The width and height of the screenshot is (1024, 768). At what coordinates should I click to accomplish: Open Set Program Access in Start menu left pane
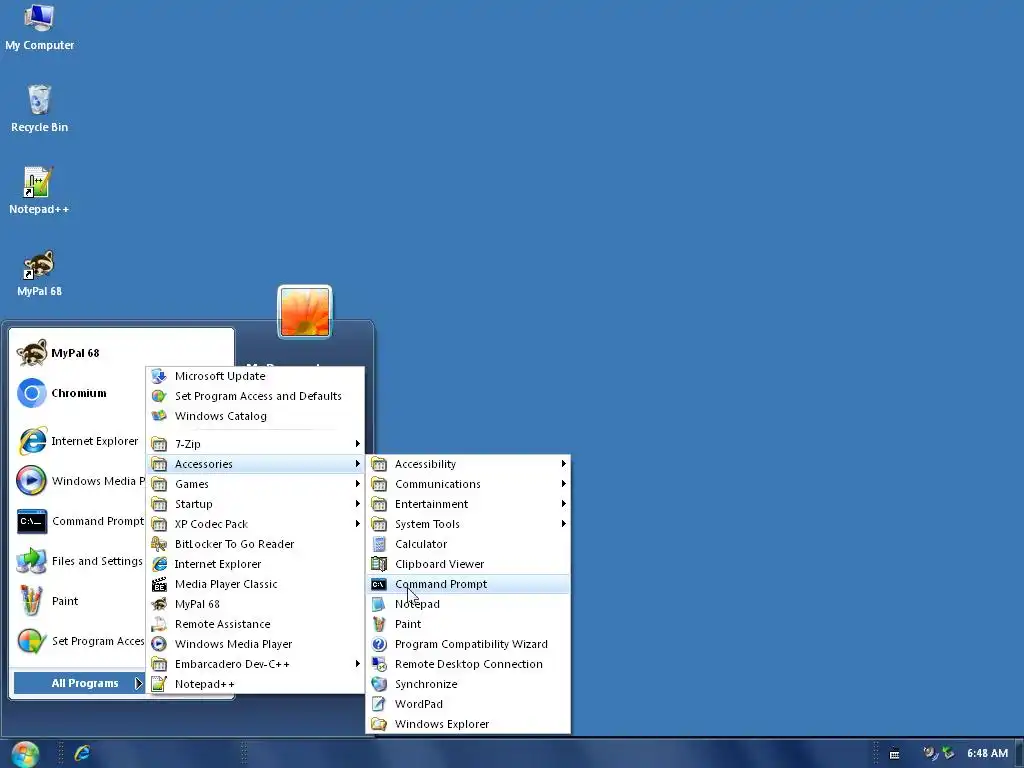pyautogui.click(x=79, y=641)
